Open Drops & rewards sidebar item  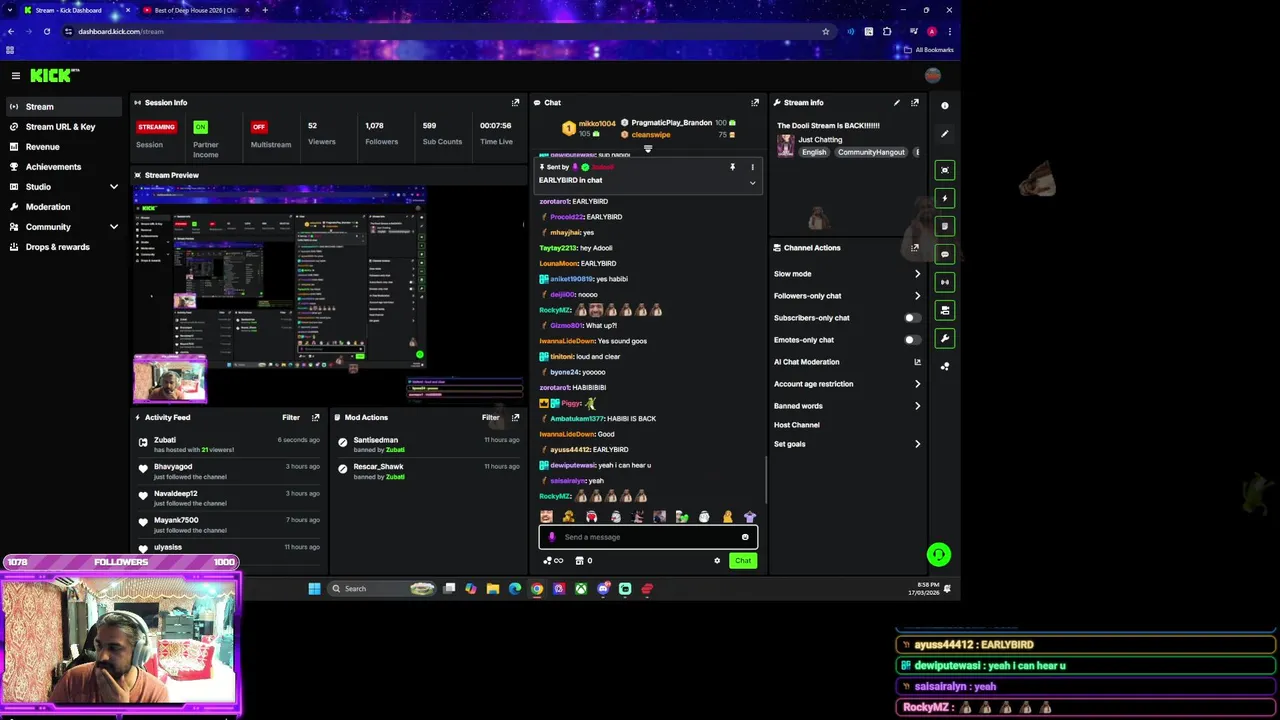[63, 247]
